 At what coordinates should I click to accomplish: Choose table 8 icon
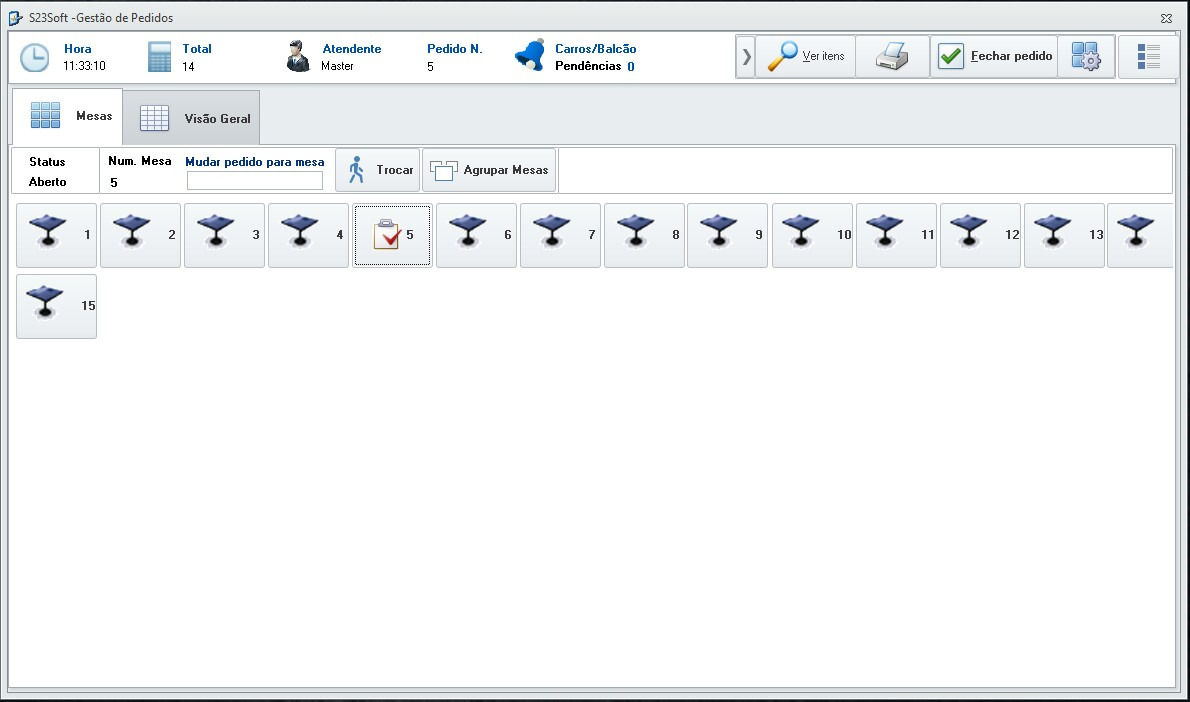(x=644, y=235)
